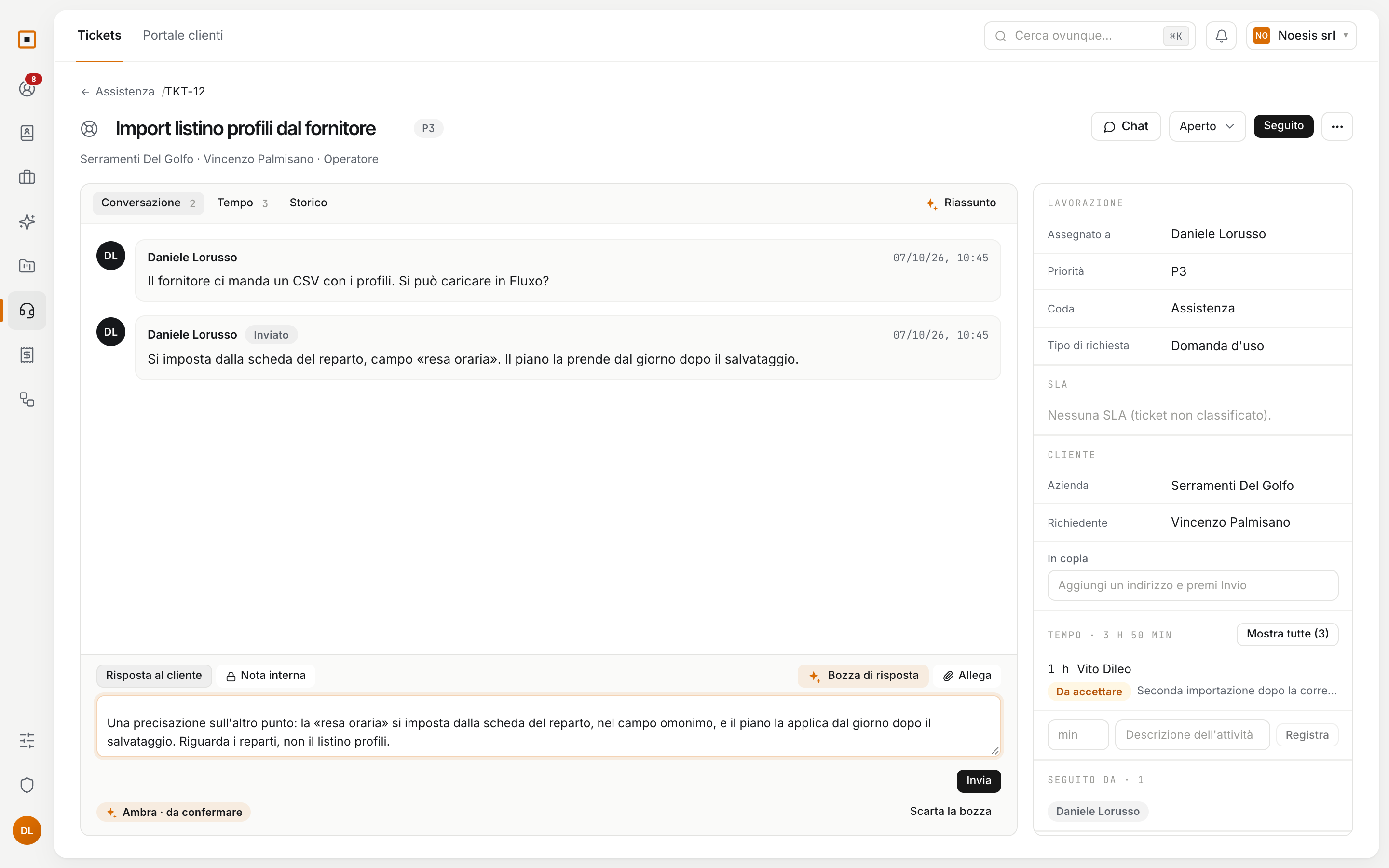Click the Riassunto summary button
This screenshot has width=1389, height=868.
pos(961,203)
